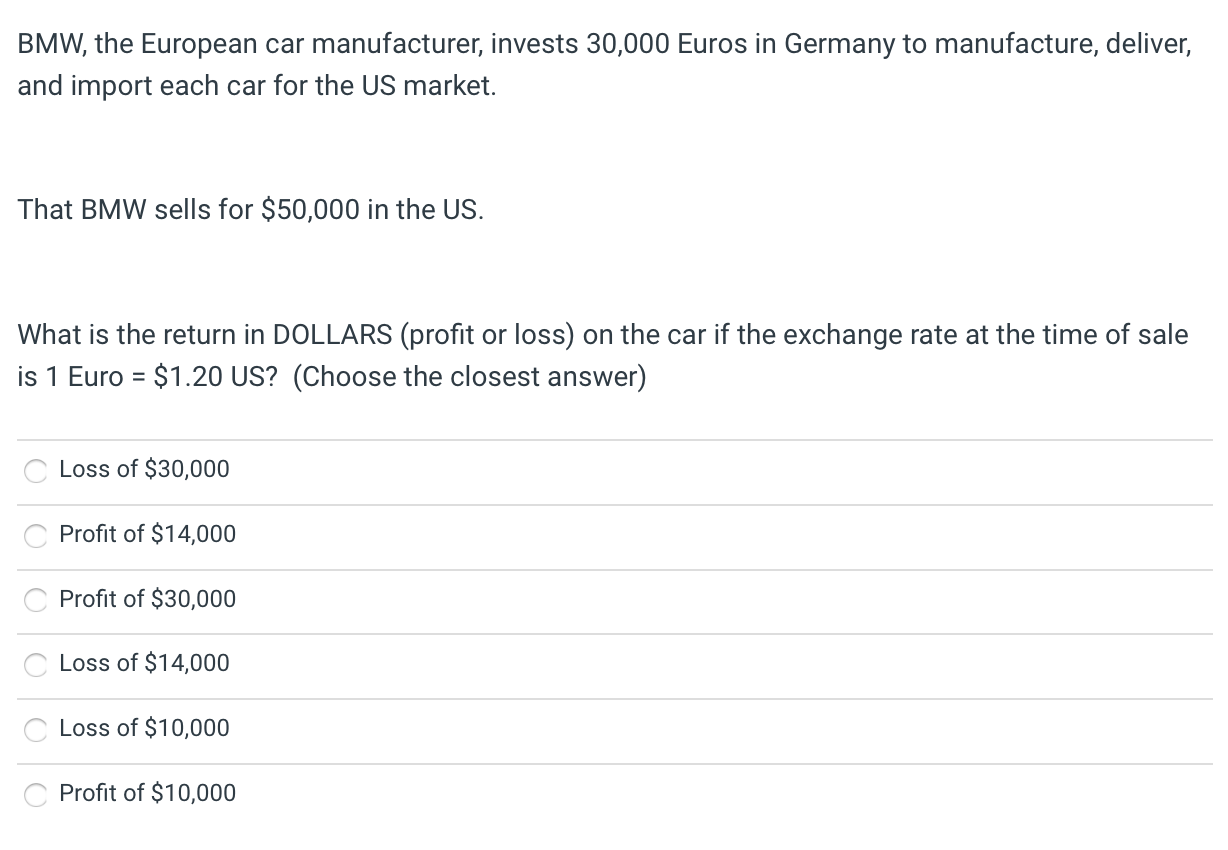
Task: Pick the 'Profit of $30,000' radio button
Action: [36, 600]
